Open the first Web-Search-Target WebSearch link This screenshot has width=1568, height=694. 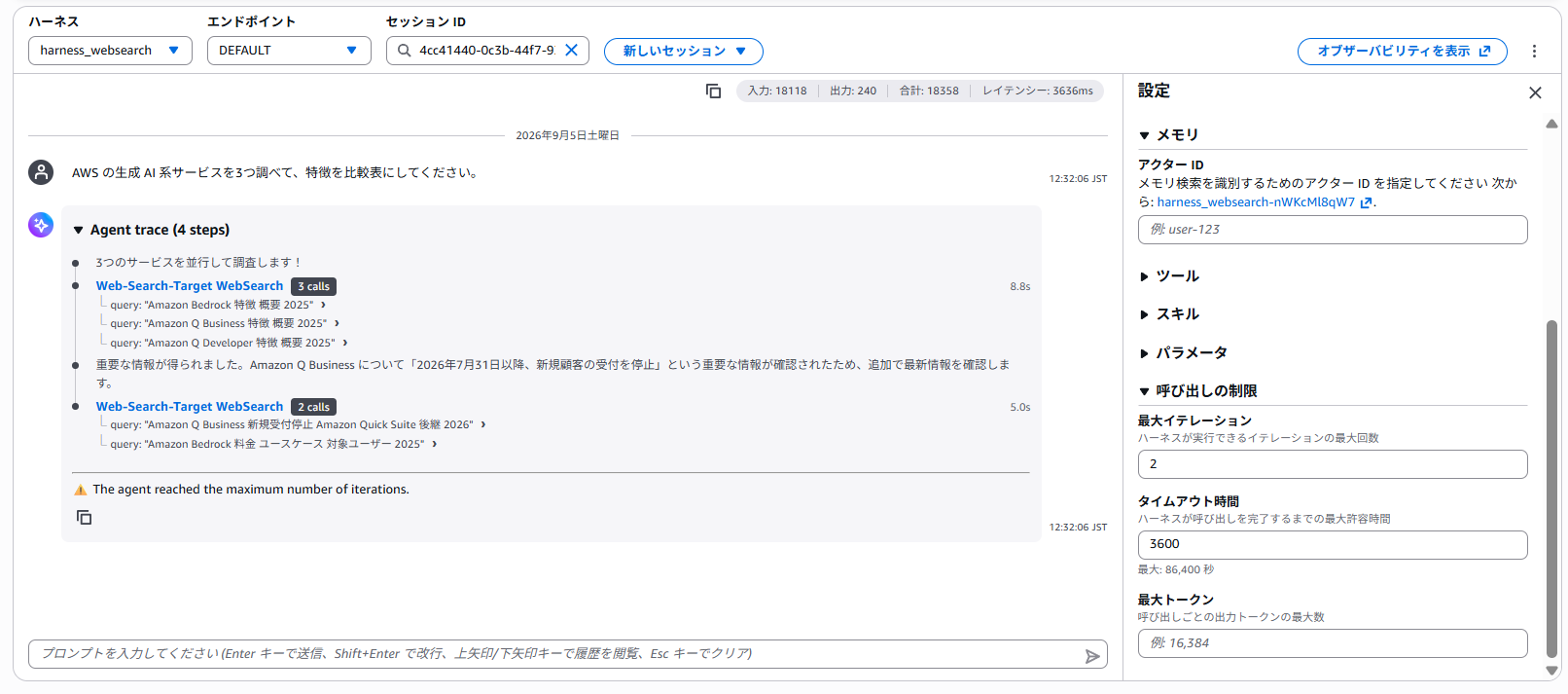tap(190, 286)
